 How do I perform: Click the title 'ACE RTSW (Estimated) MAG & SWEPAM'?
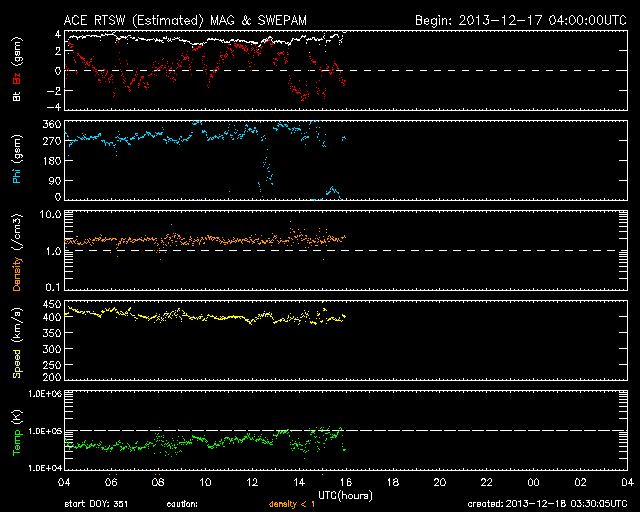[x=185, y=20]
